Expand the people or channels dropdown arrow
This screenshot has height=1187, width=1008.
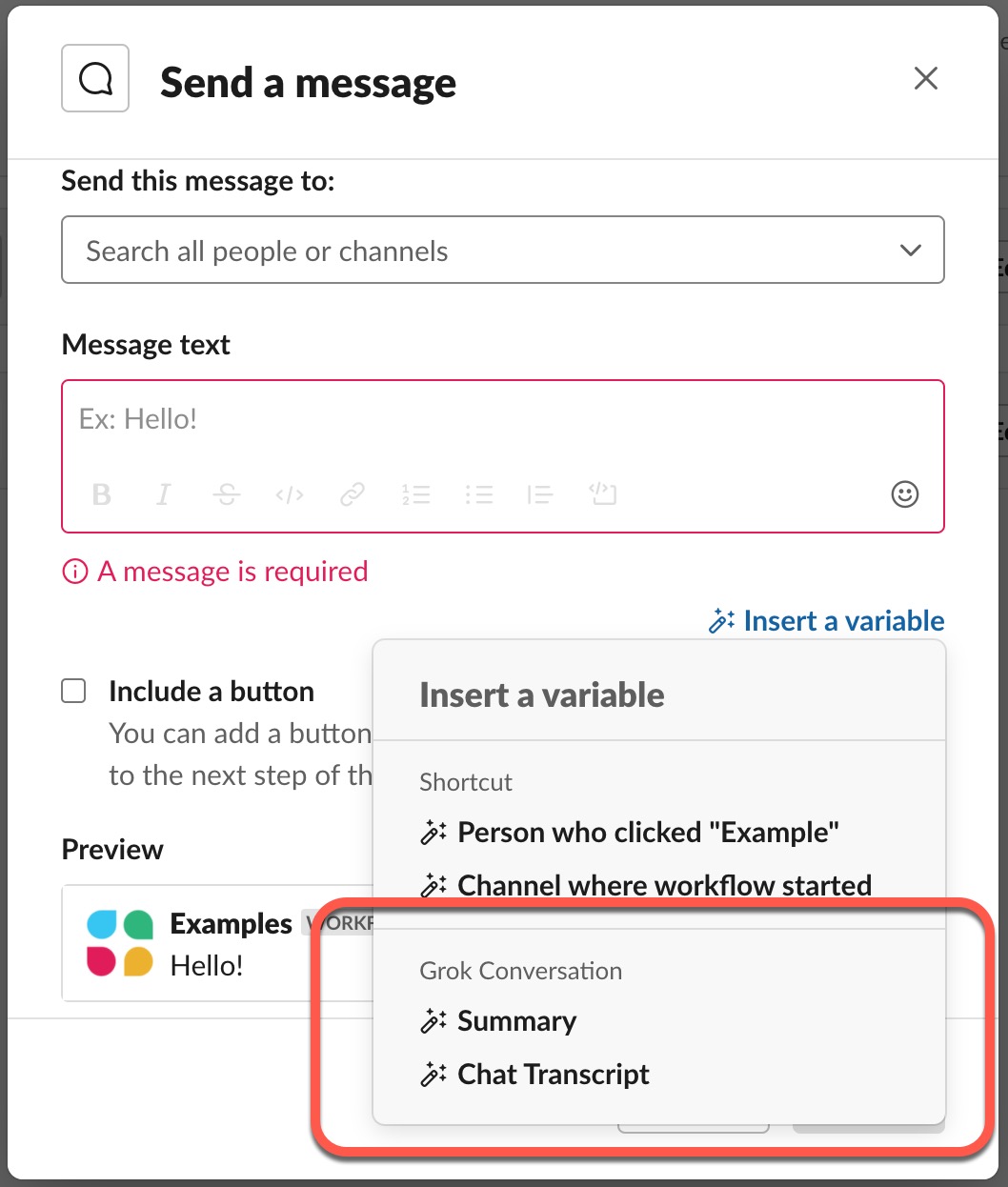[x=911, y=251]
